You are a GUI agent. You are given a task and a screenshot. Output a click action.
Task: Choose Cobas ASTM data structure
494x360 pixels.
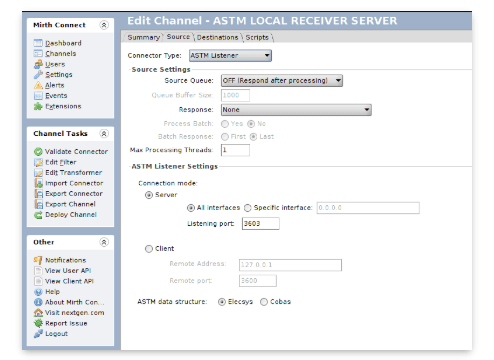pyautogui.click(x=264, y=302)
